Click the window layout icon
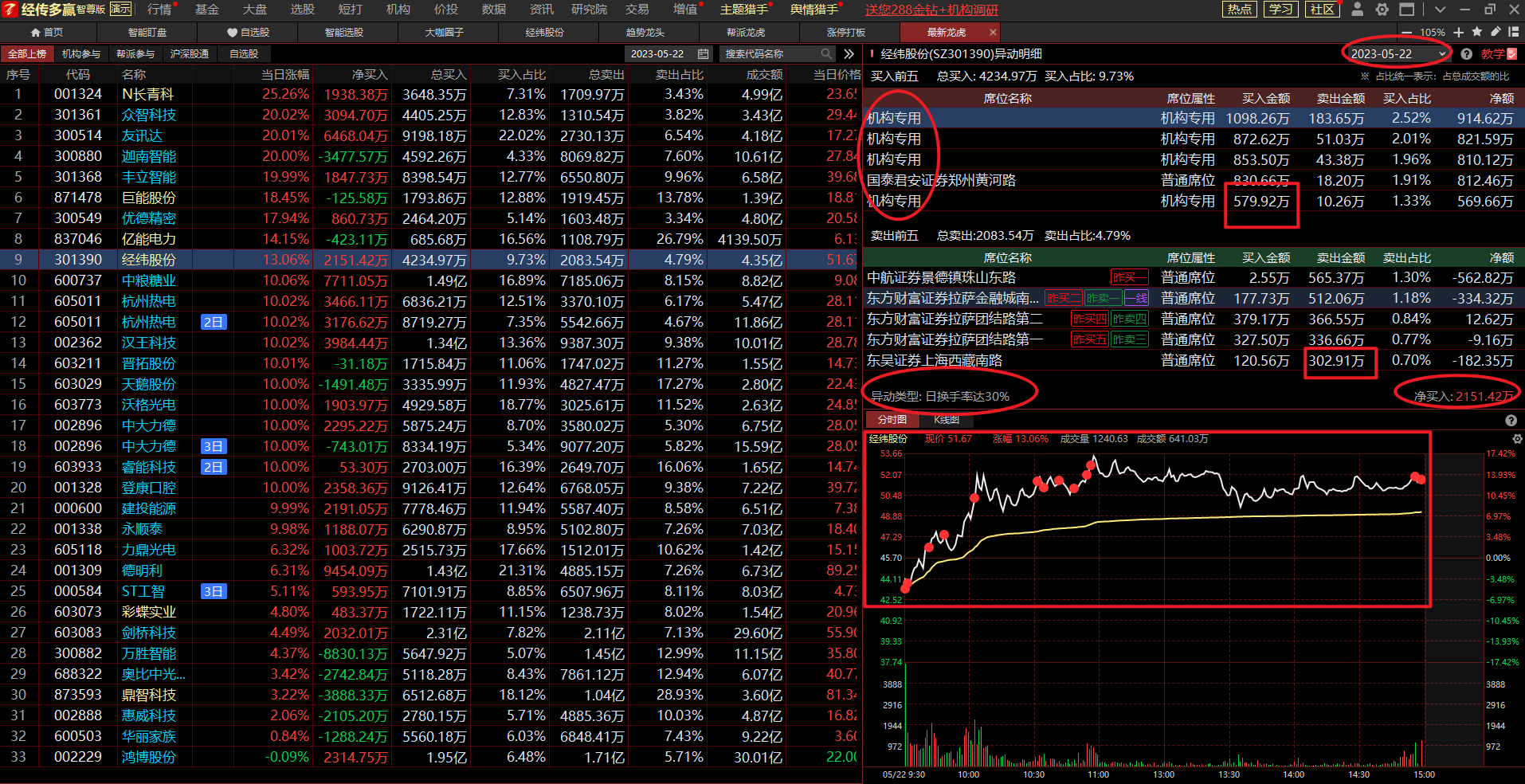Image resolution: width=1525 pixels, height=784 pixels. [x=1407, y=10]
